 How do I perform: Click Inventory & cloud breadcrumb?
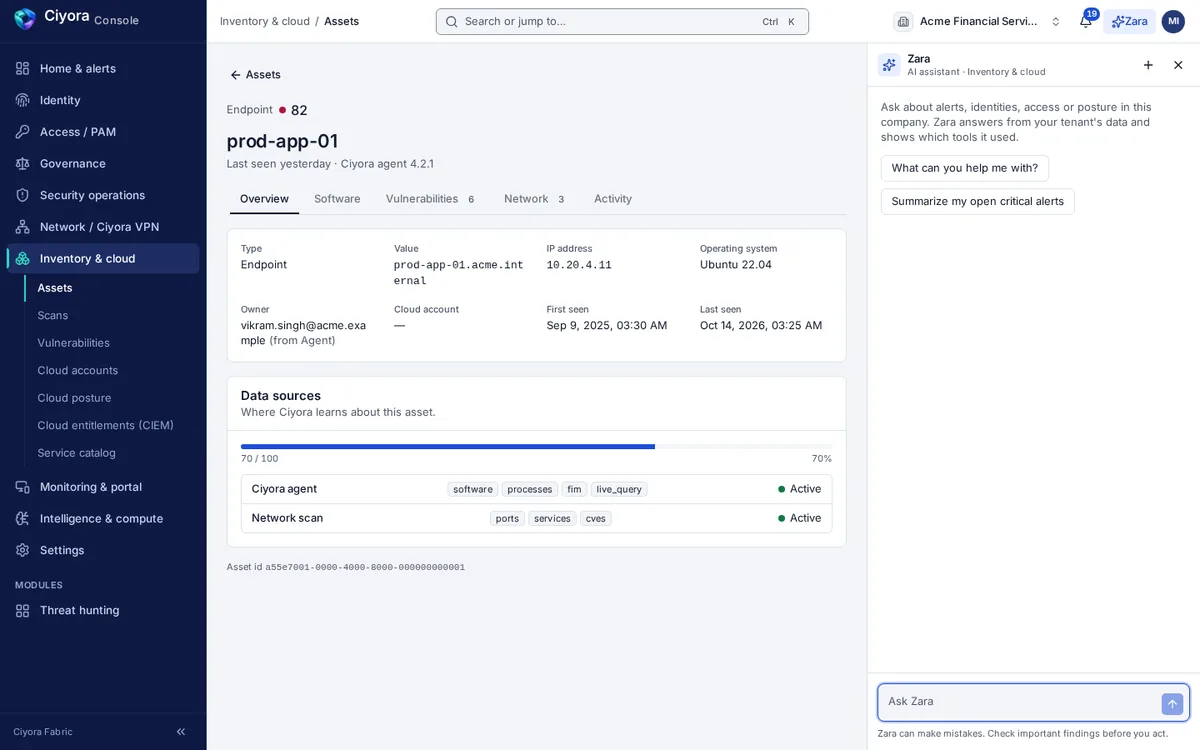(x=265, y=21)
